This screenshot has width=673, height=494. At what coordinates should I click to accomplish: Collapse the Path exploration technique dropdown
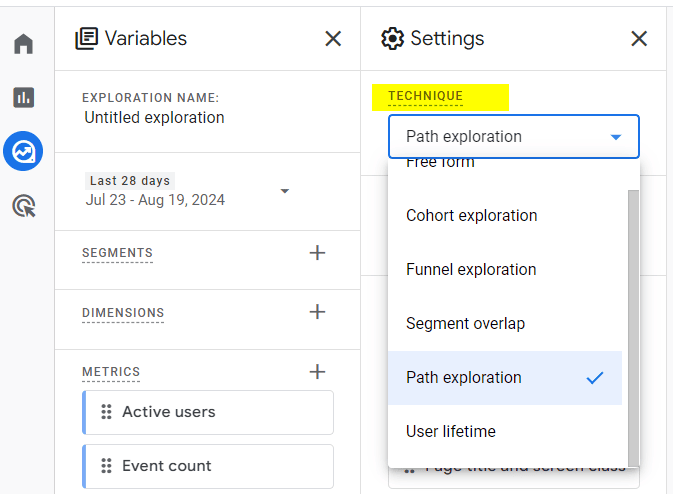pos(615,137)
